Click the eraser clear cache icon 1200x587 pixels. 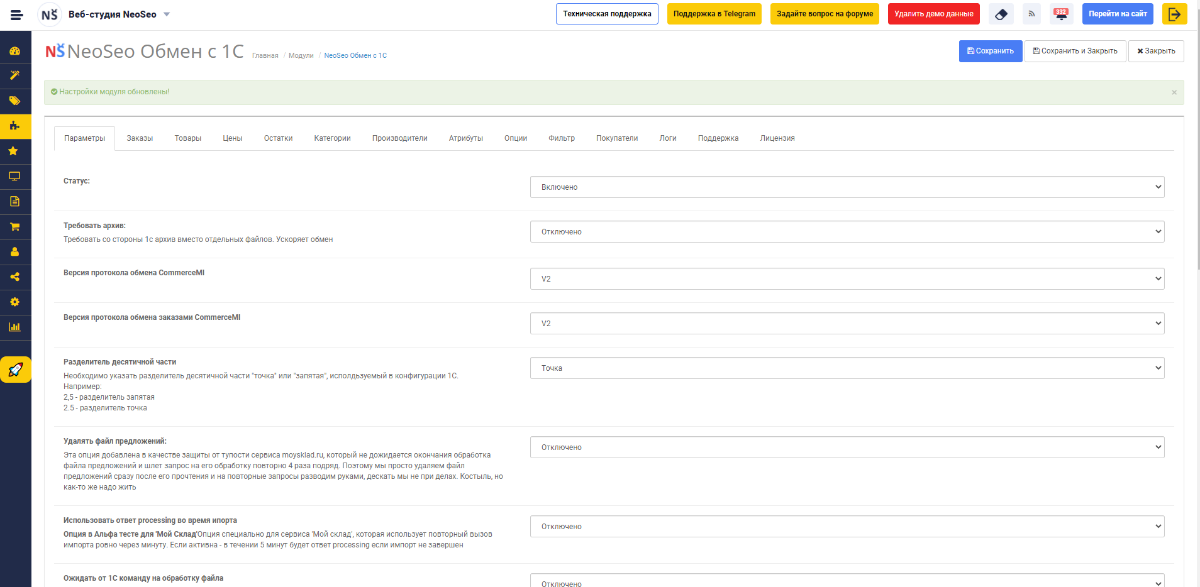[1001, 14]
